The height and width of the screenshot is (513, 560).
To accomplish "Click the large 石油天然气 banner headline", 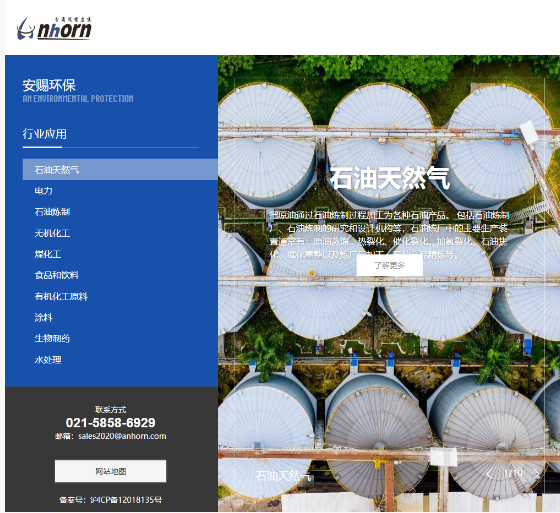I will tap(390, 178).
